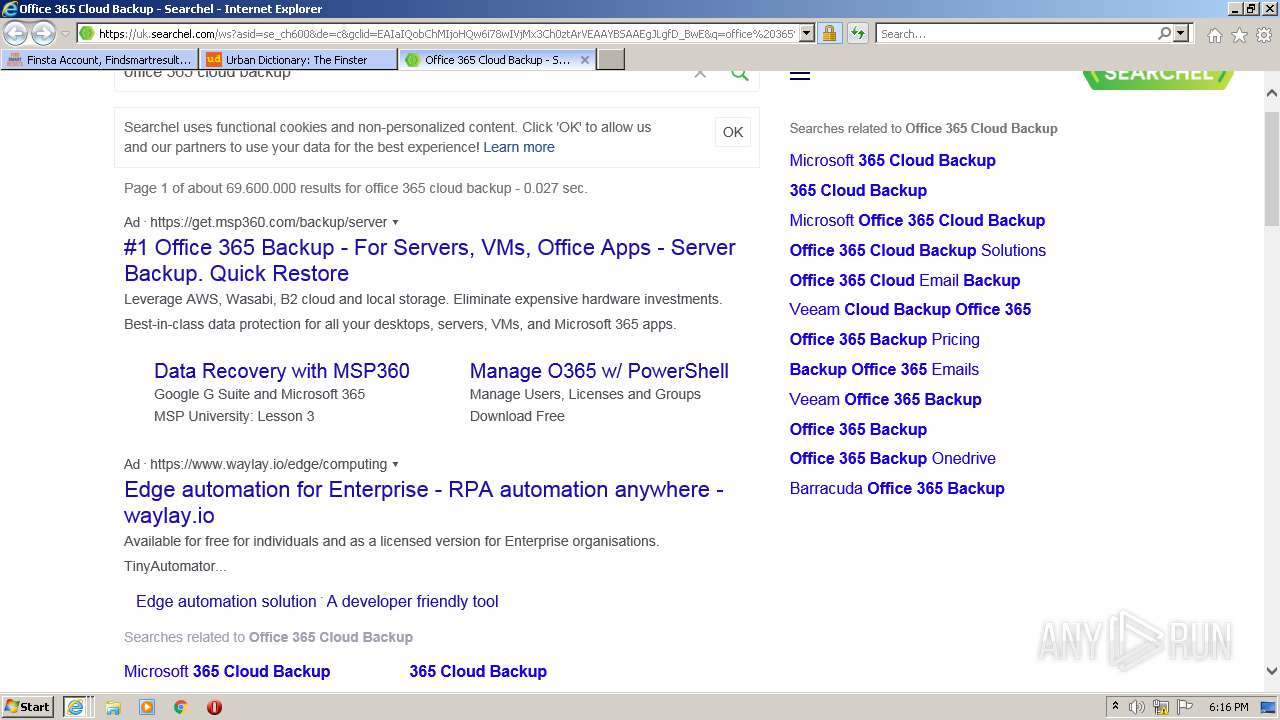Open Microsoft Office 365 Cloud Backup search

(917, 220)
